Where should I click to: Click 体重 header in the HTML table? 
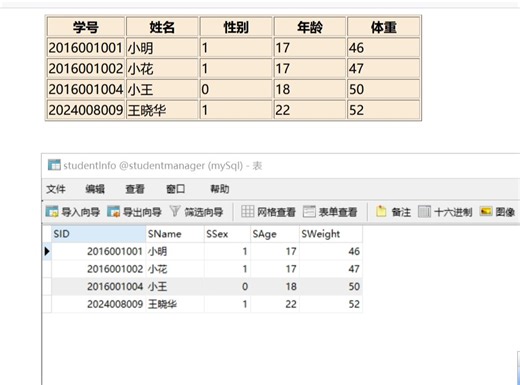coord(384,27)
